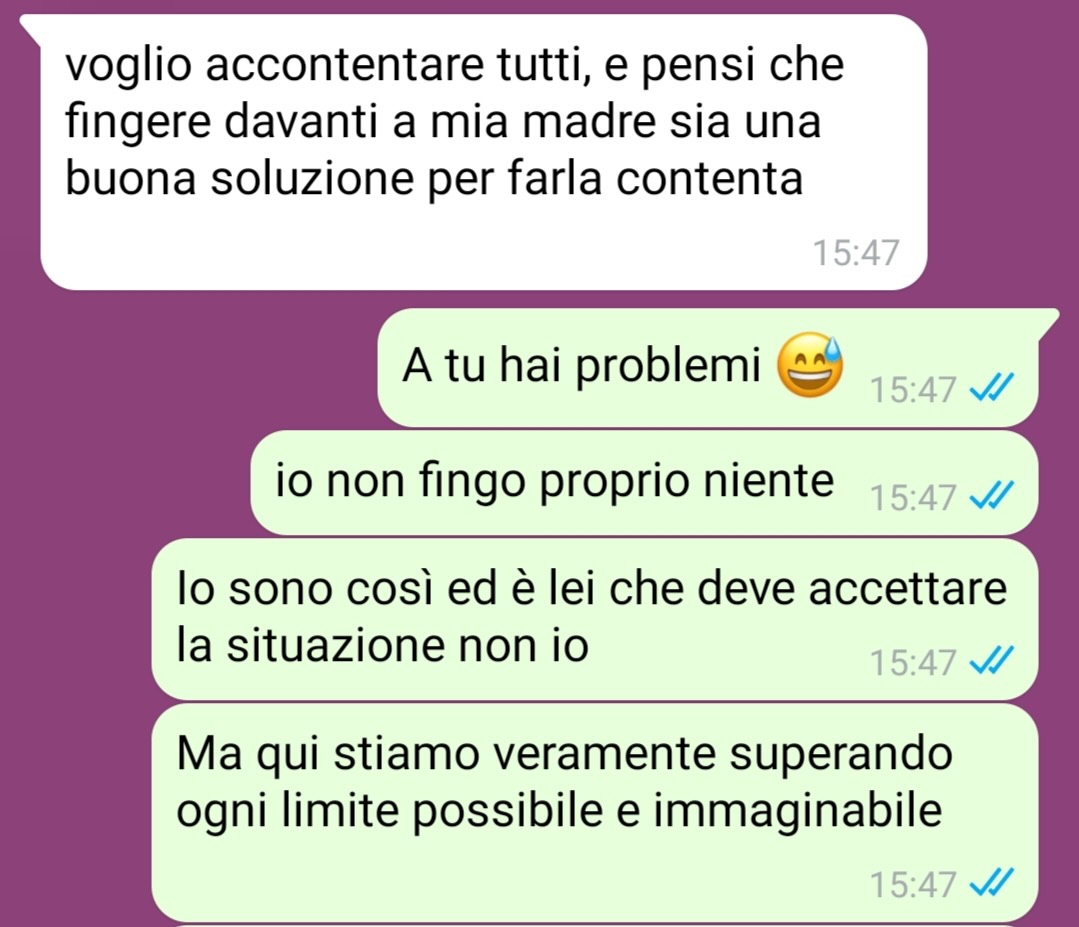Screen dimensions: 1079x927
Task: Click timestamp of 'A tu hai problemi'
Action: [913, 390]
